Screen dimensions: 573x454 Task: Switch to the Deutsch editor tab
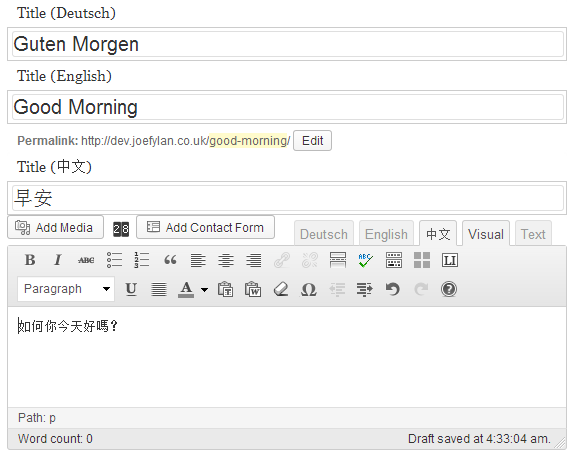(x=324, y=234)
